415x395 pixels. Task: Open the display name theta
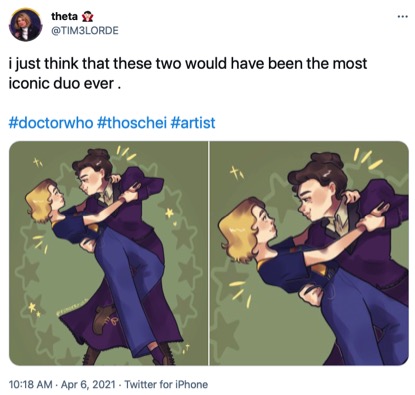coord(64,16)
